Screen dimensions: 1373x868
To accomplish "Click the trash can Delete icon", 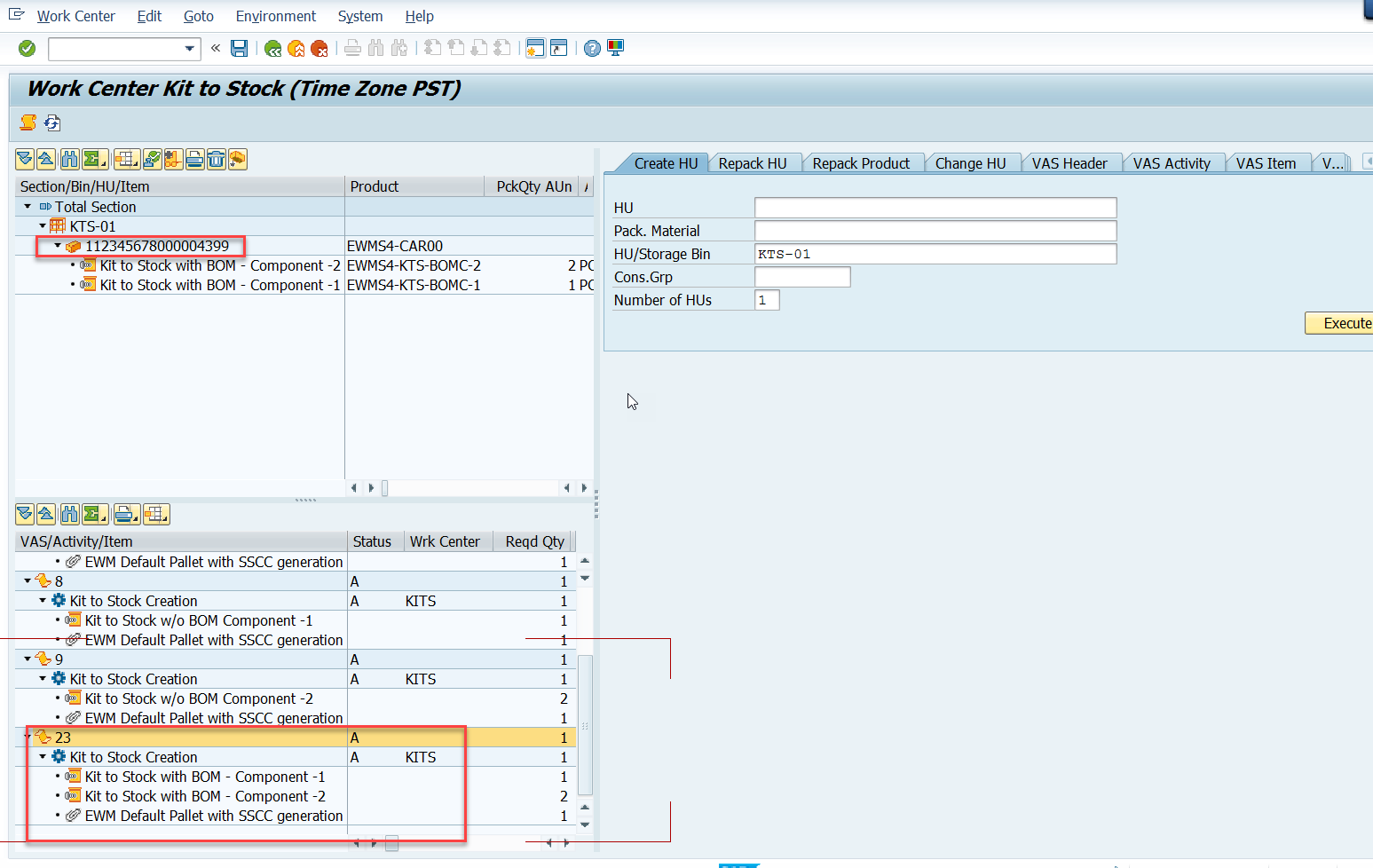I will pyautogui.click(x=216, y=160).
